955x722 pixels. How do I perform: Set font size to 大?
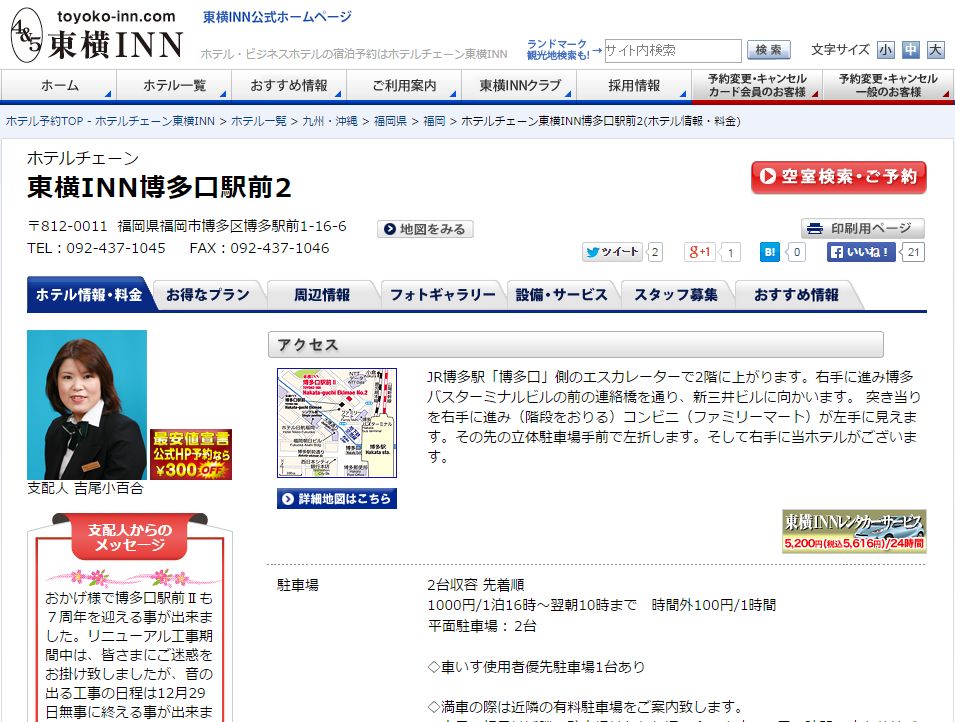[x=935, y=50]
